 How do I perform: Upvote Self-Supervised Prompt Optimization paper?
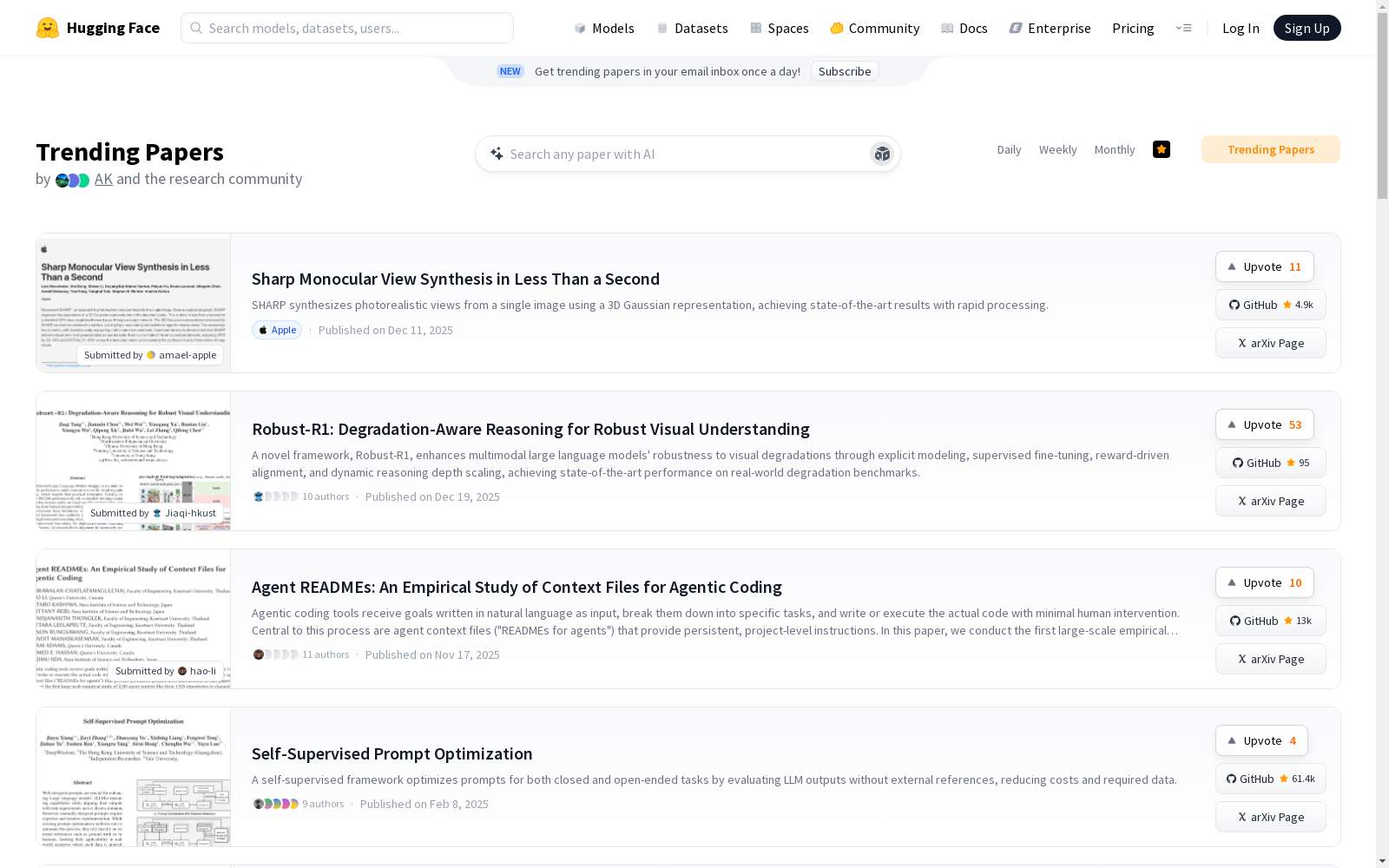pyautogui.click(x=1261, y=740)
